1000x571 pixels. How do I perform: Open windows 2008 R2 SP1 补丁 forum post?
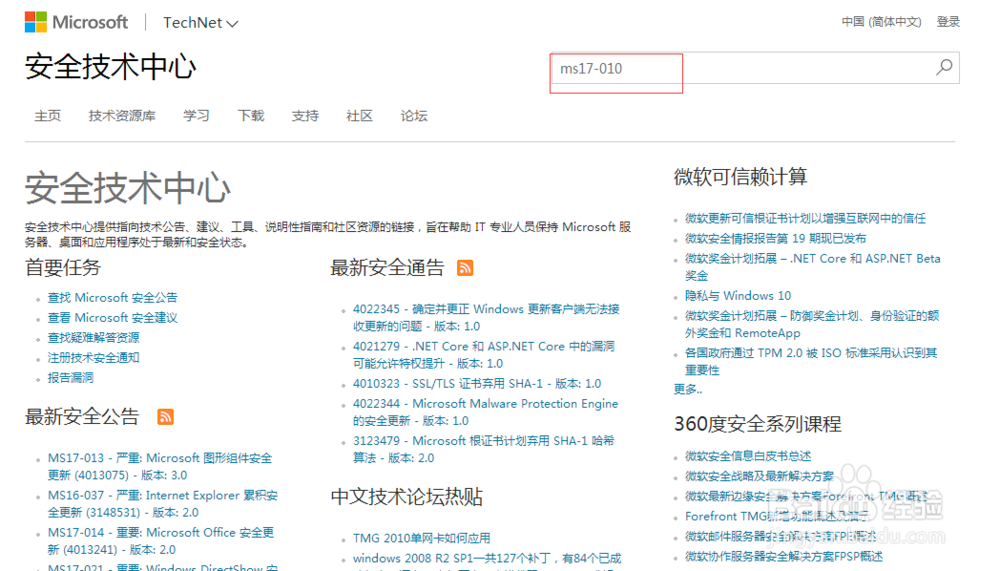(487, 558)
